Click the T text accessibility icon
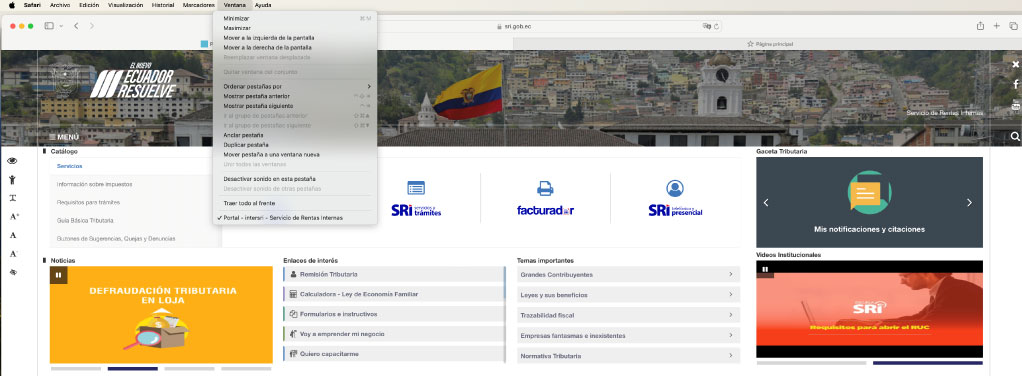Screen dimensions: 1022x376 [x=12, y=198]
